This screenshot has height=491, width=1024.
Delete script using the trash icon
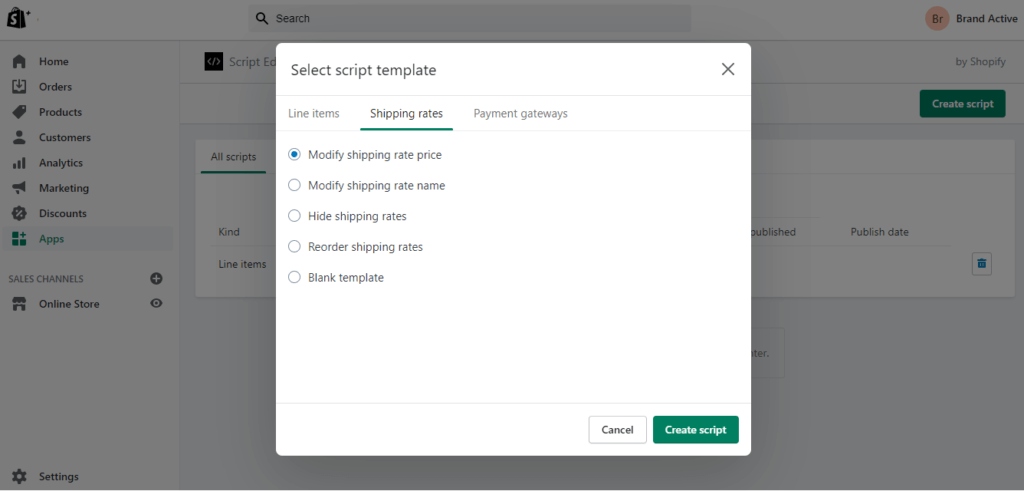[x=981, y=263]
